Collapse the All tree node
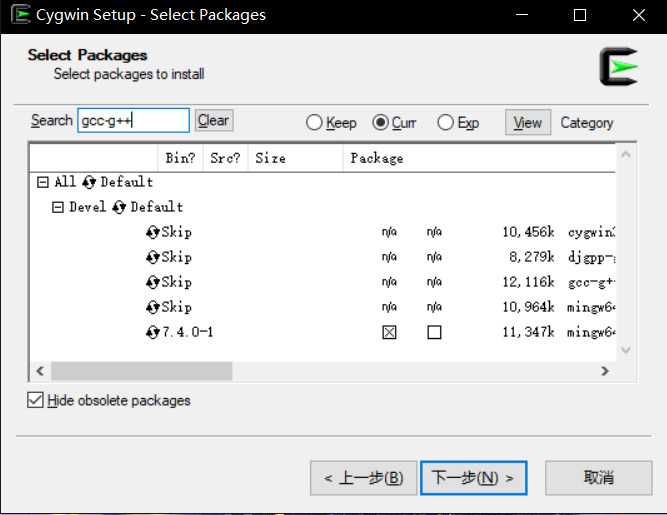 43,182
